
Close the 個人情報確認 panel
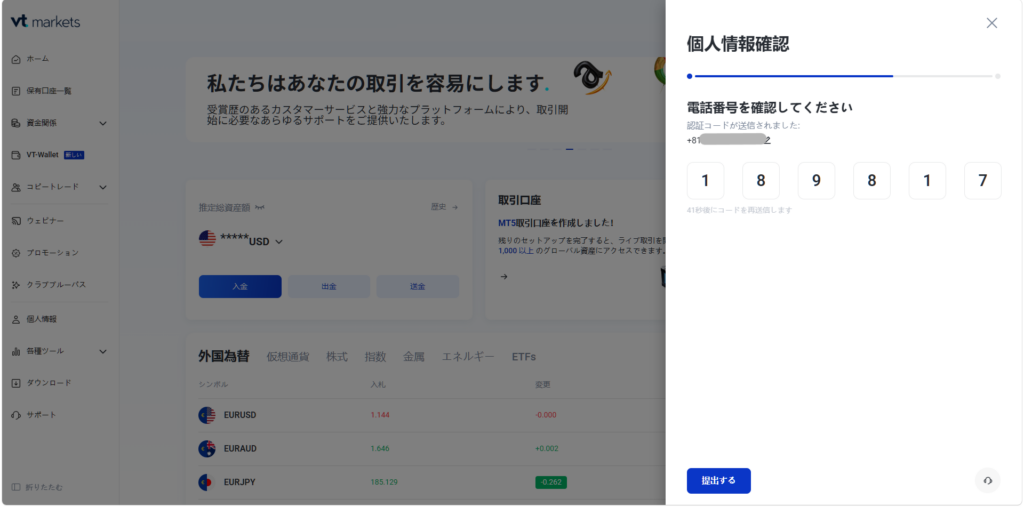click(991, 23)
